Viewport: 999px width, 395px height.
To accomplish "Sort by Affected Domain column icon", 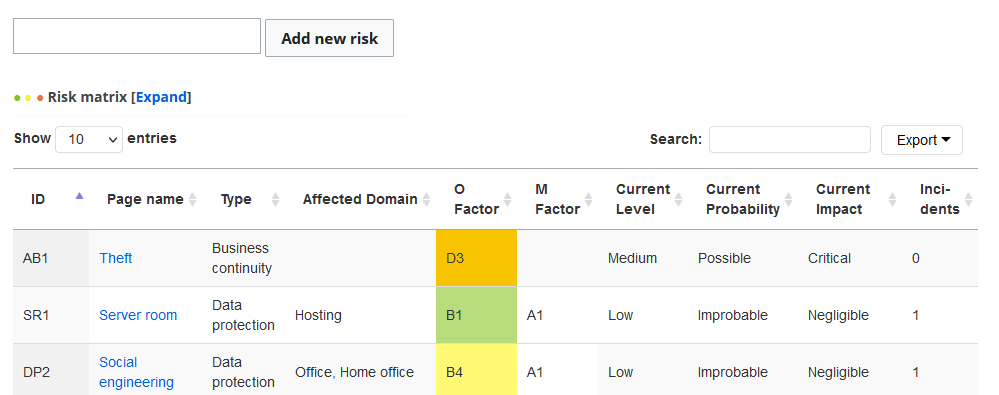I will pyautogui.click(x=427, y=199).
